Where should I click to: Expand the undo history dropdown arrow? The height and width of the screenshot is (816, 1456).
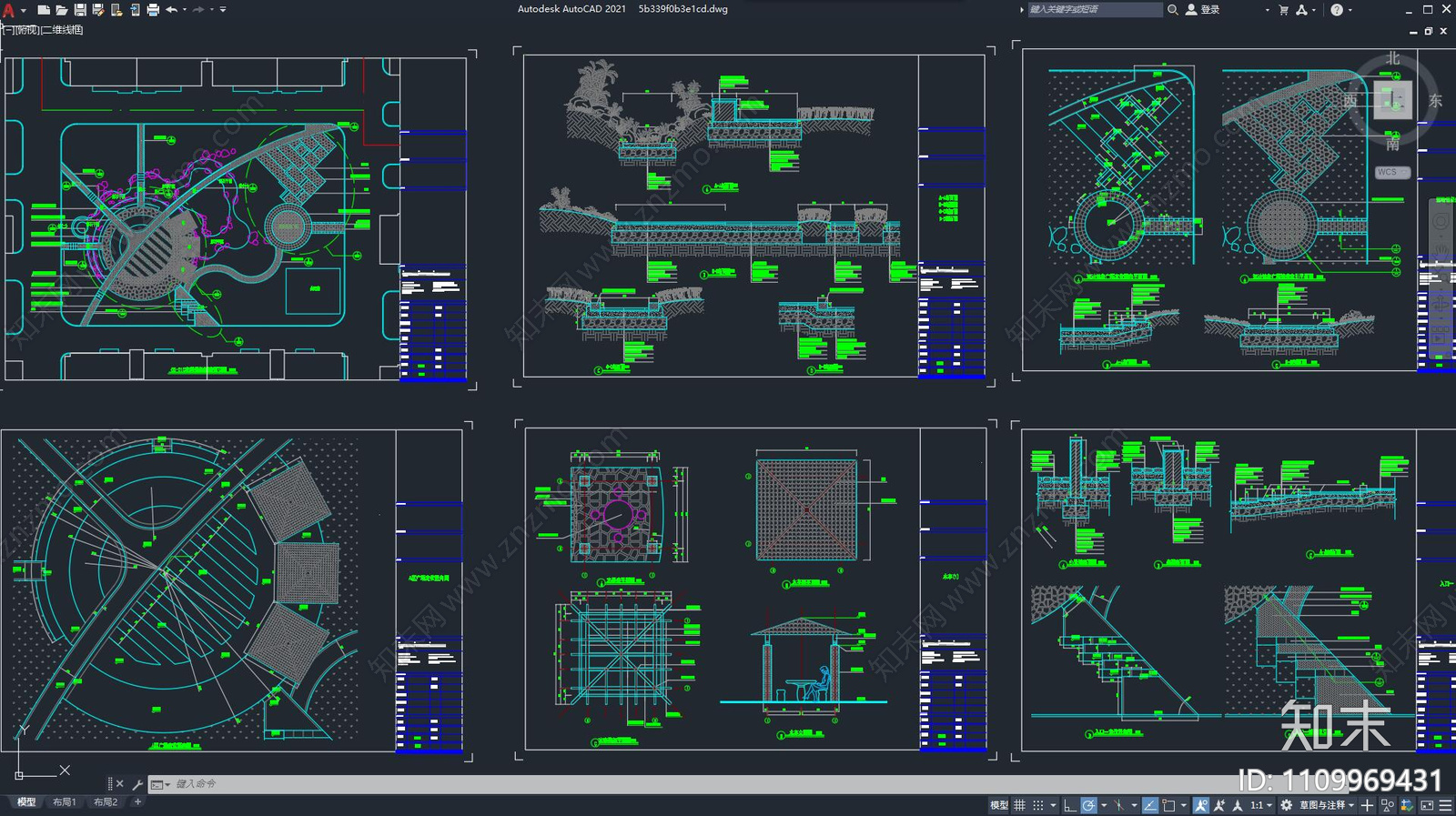tap(185, 10)
